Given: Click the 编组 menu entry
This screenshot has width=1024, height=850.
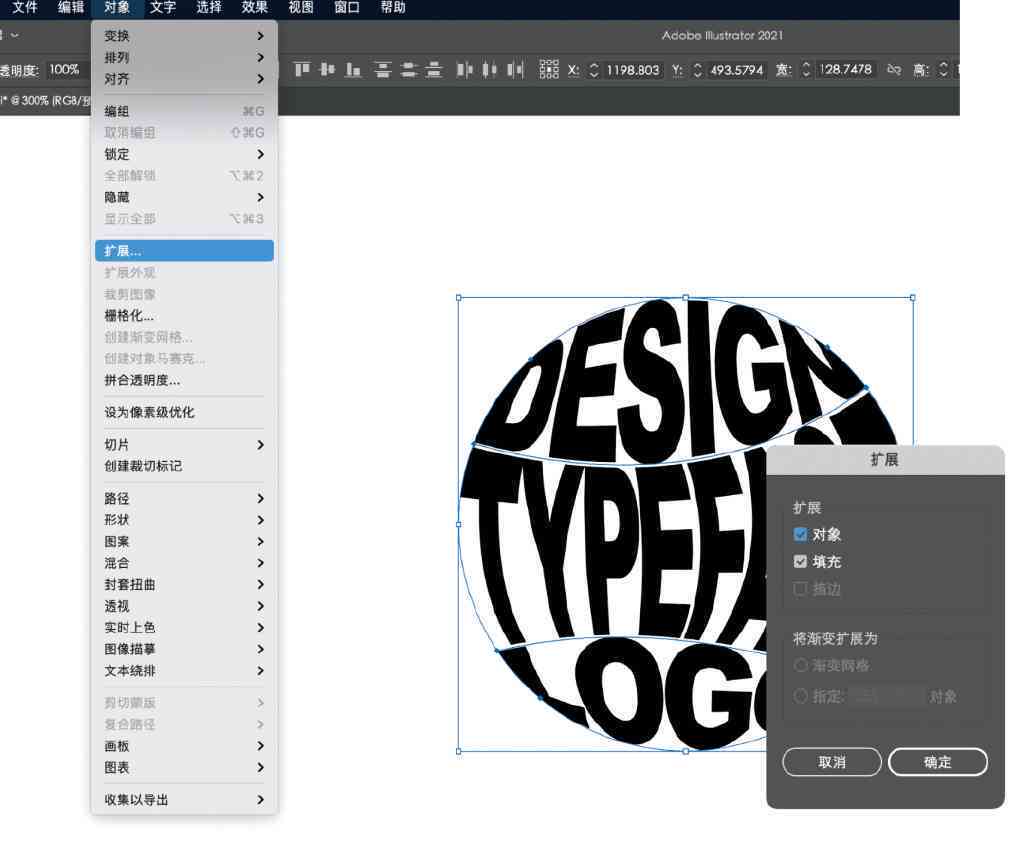Looking at the screenshot, I should (184, 112).
